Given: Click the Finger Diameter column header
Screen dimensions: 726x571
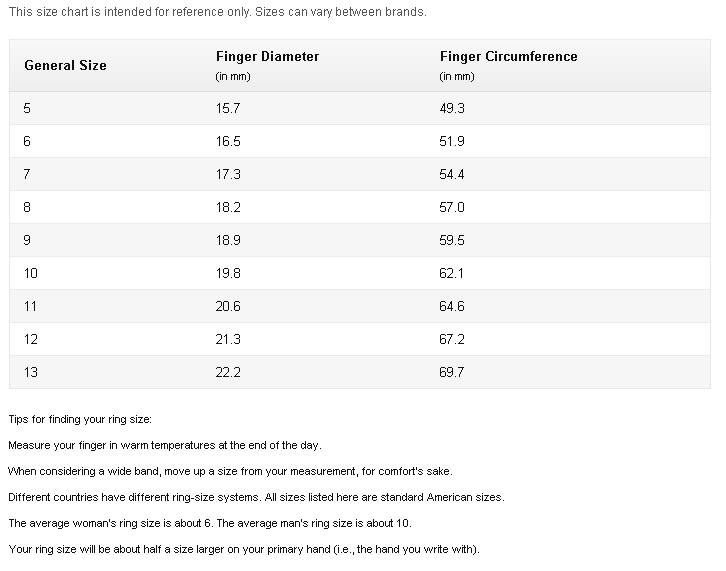Looking at the screenshot, I should click(x=267, y=57).
